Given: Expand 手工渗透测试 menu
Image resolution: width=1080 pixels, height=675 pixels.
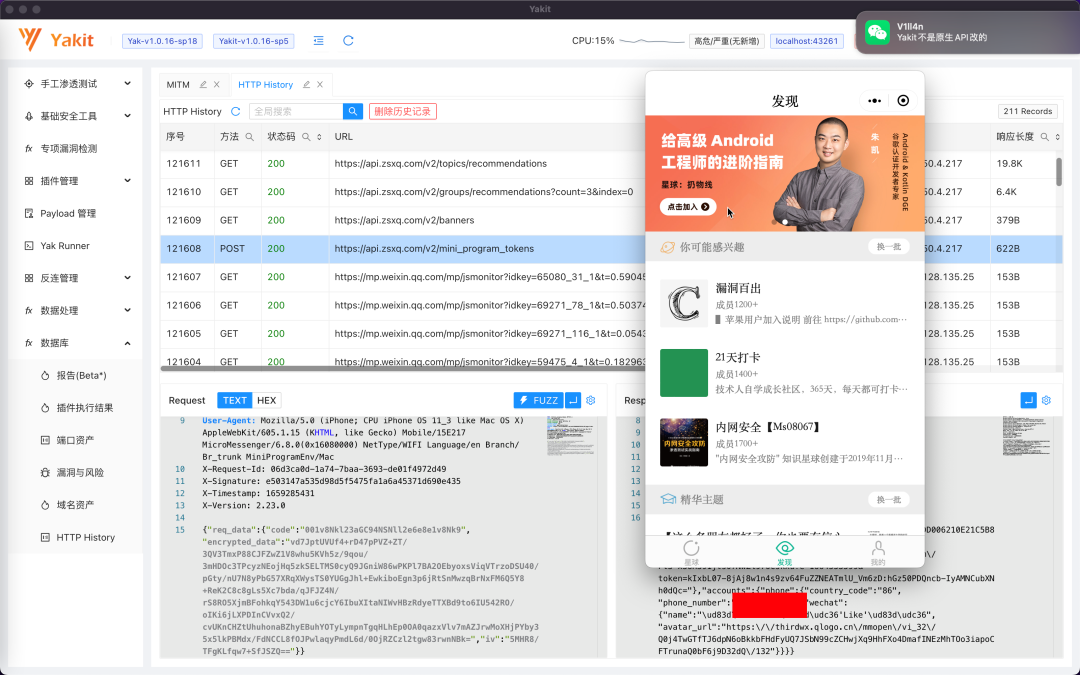Looking at the screenshot, I should [77, 83].
